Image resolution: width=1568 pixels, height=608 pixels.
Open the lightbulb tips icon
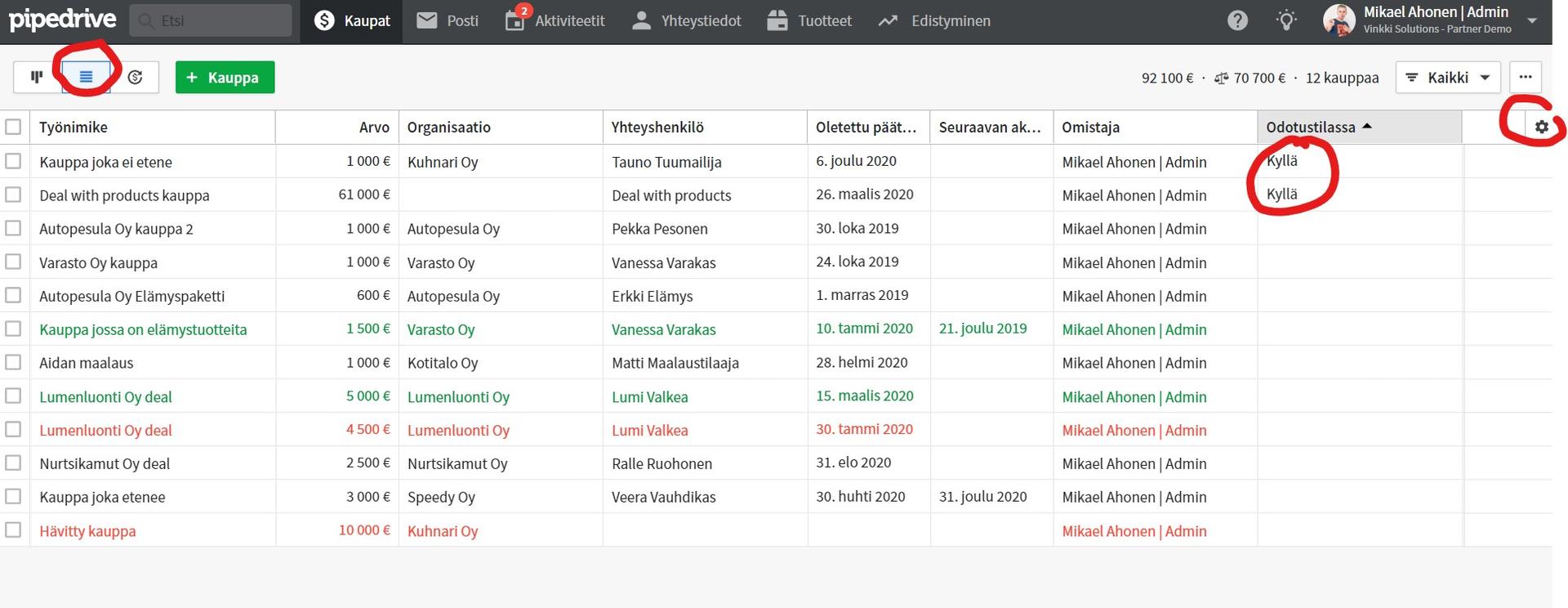tap(1286, 20)
